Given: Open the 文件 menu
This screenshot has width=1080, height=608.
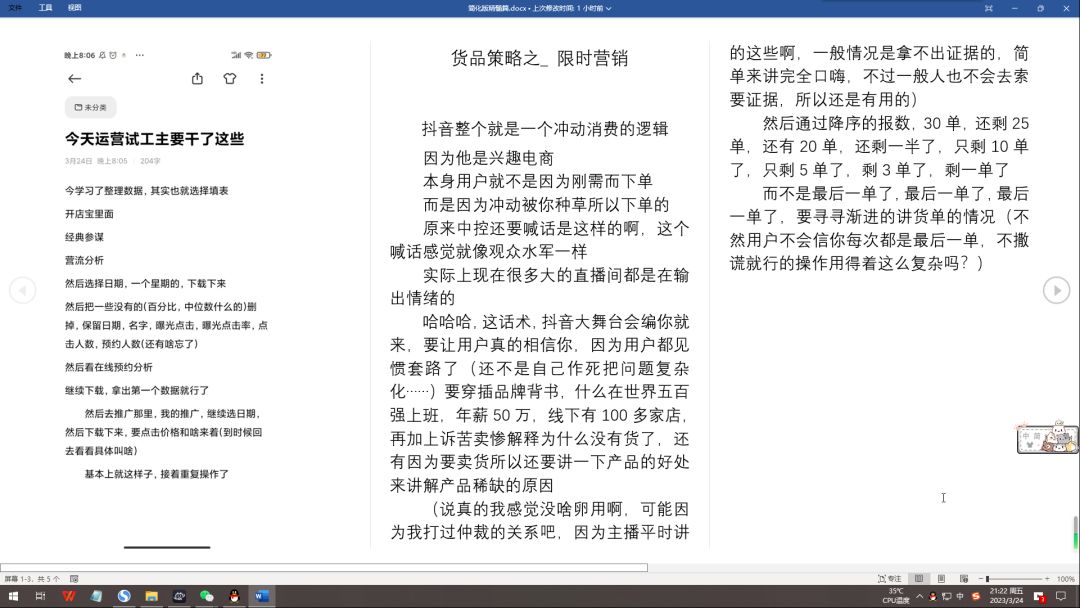Looking at the screenshot, I should 15,8.
